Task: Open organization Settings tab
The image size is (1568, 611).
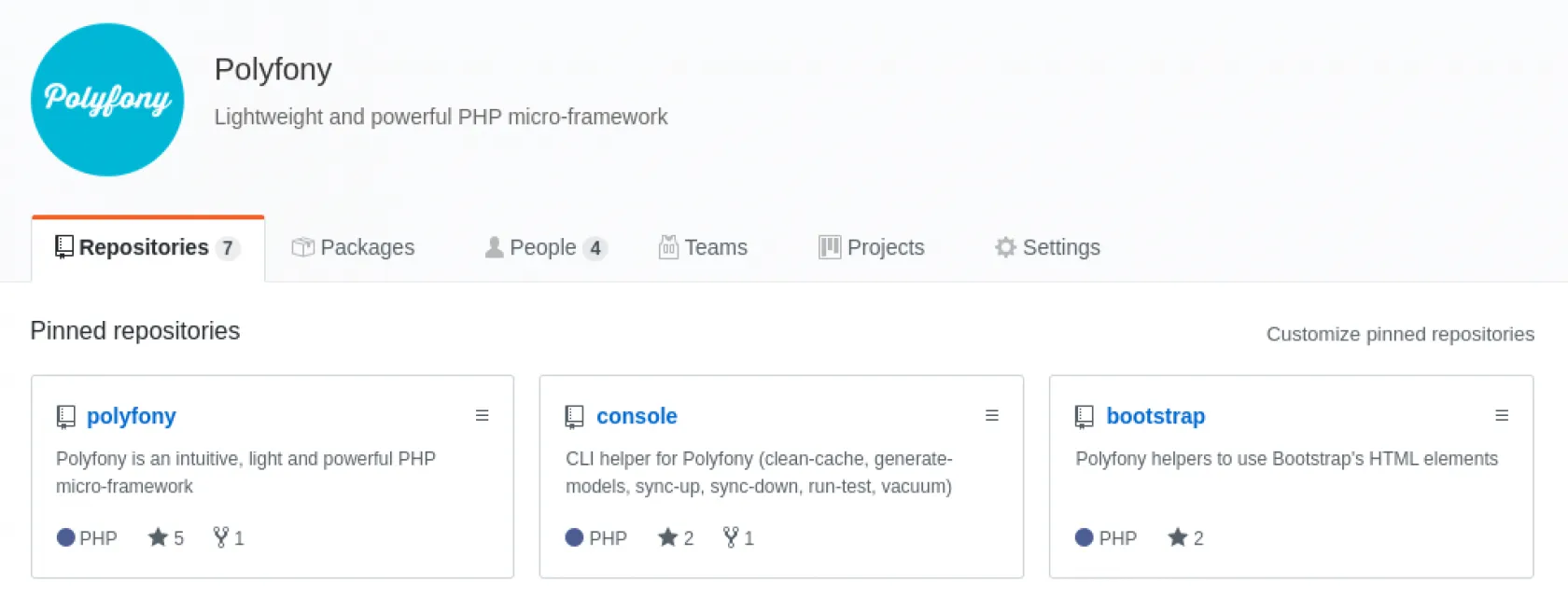Action: pos(1047,247)
